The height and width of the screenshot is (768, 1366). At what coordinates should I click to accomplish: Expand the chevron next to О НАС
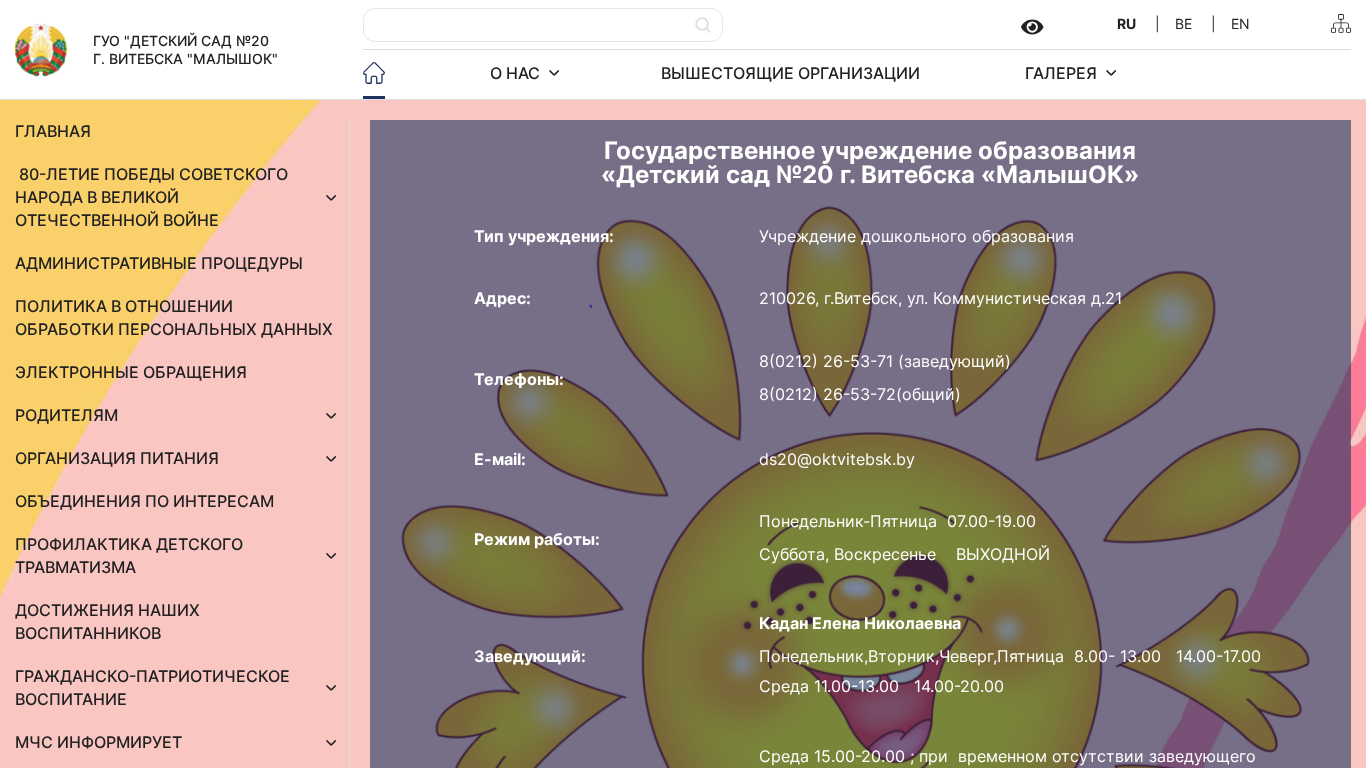(x=554, y=73)
